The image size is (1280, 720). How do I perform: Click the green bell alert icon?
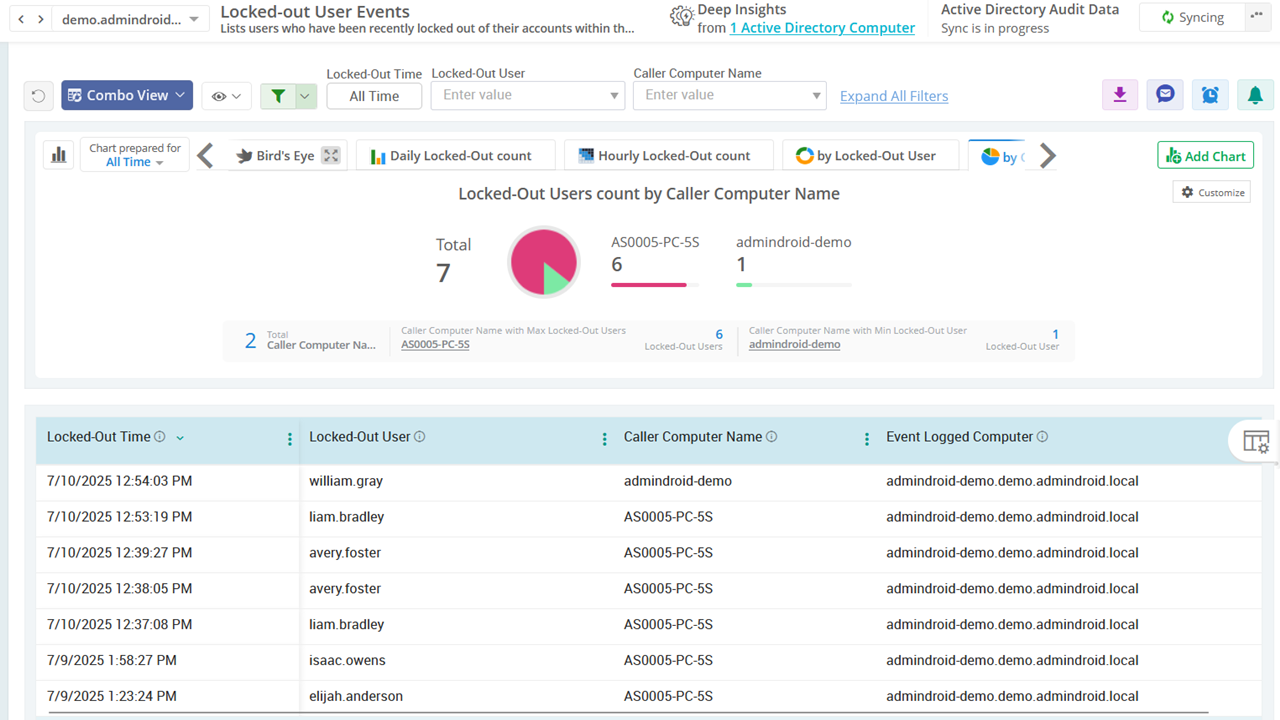[x=1255, y=95]
